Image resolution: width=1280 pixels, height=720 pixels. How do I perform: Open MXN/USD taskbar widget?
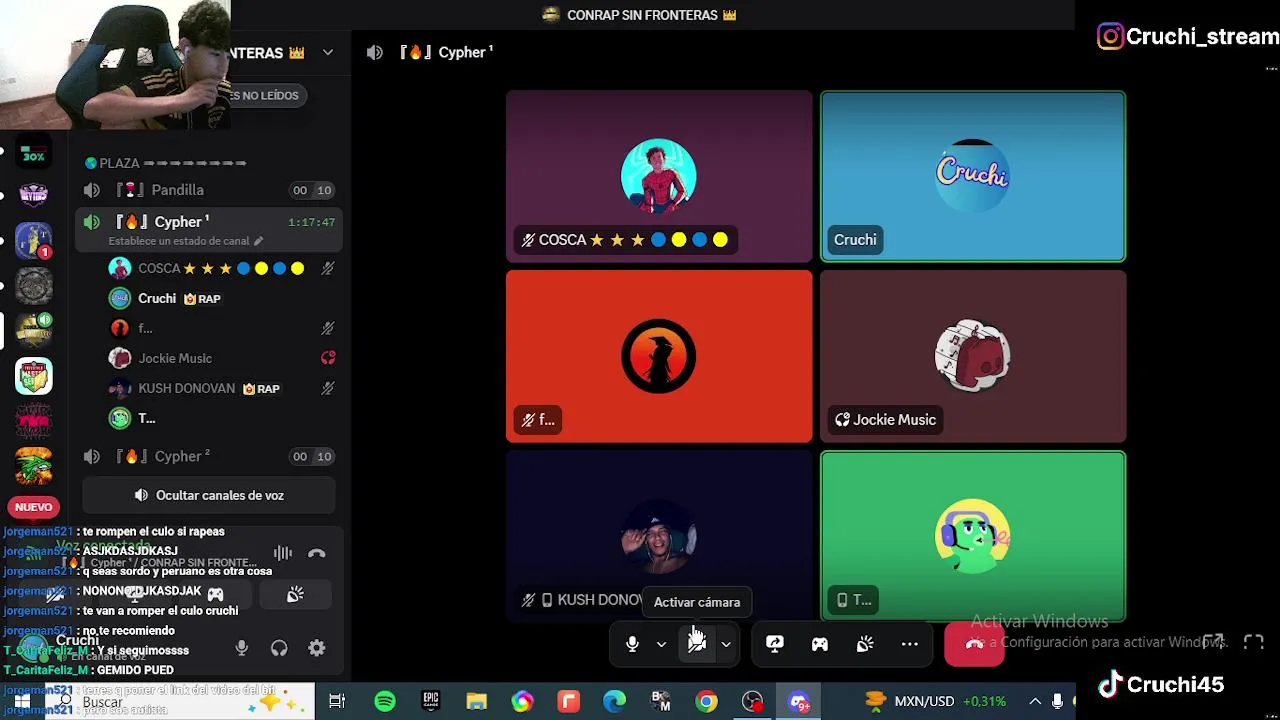tap(934, 702)
